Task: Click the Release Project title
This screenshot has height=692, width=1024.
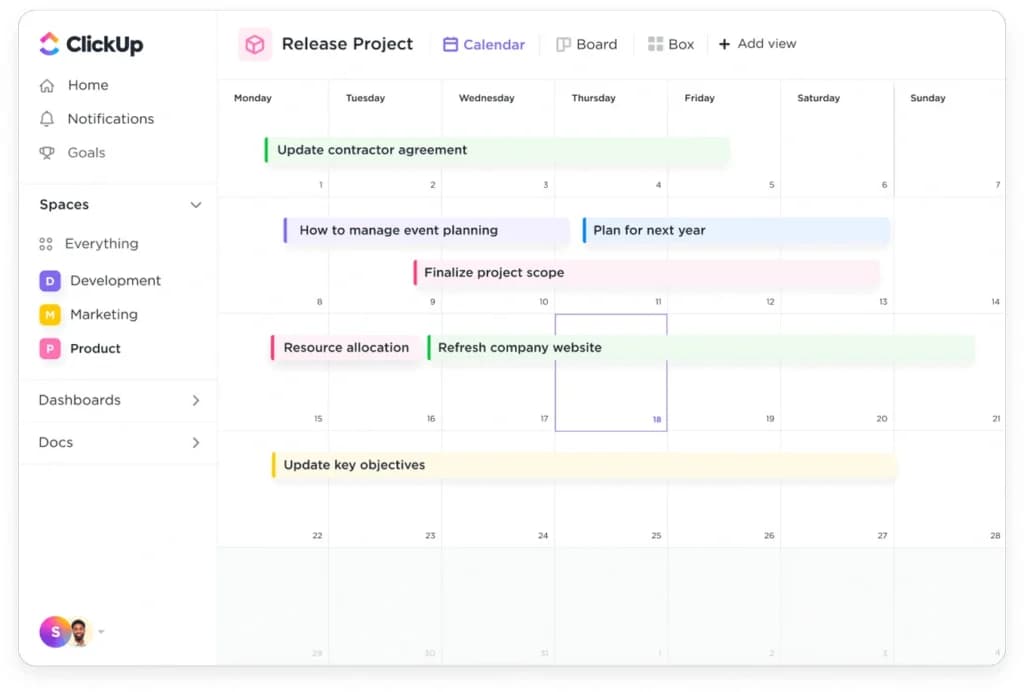Action: click(347, 44)
